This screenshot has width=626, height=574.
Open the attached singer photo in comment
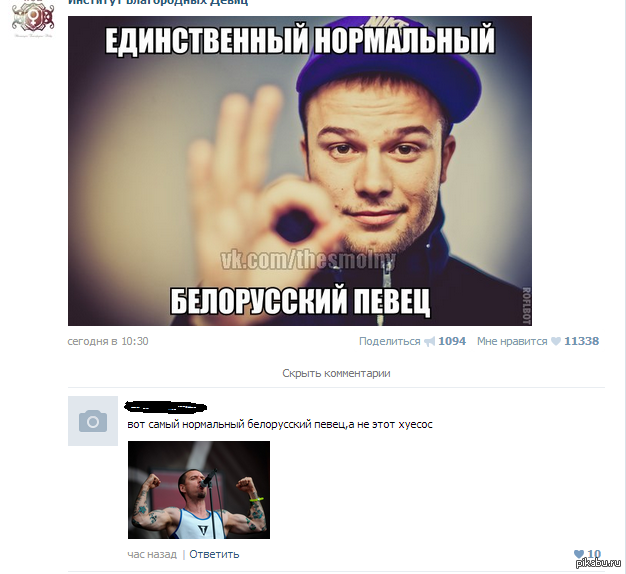pyautogui.click(x=199, y=490)
